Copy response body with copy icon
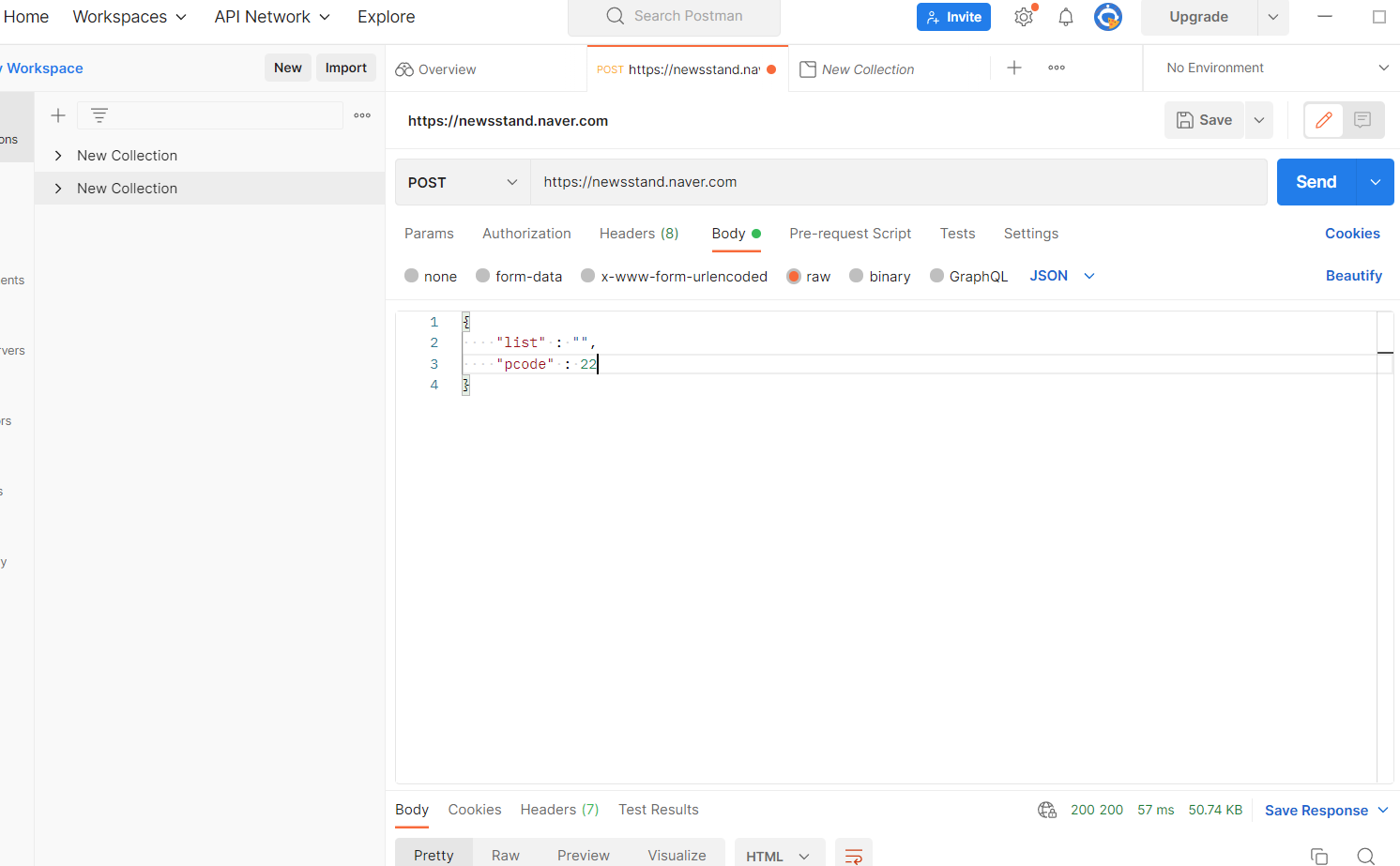1400x866 pixels. (x=1319, y=856)
